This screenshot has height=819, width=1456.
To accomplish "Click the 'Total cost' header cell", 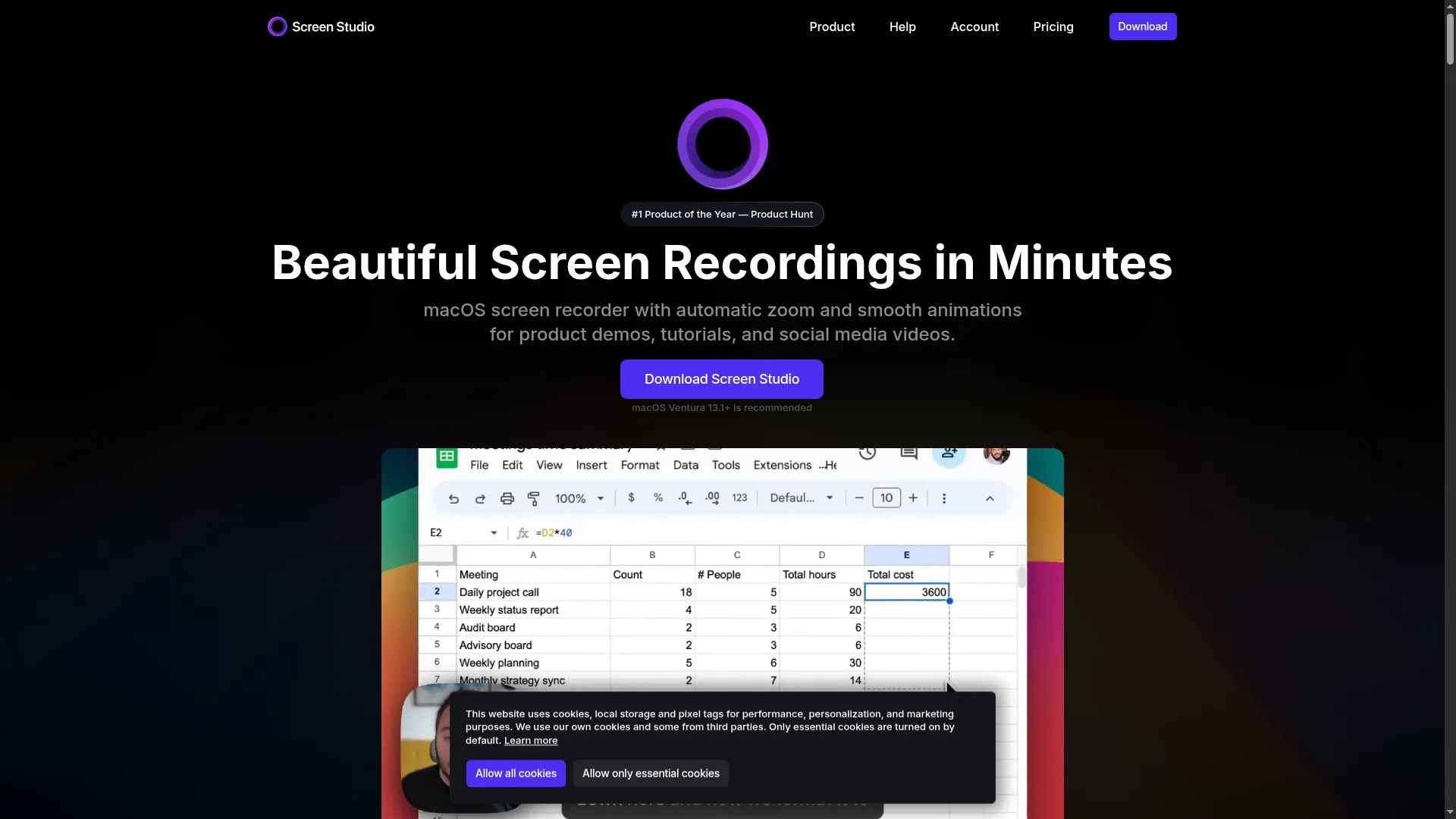I will coord(907,575).
